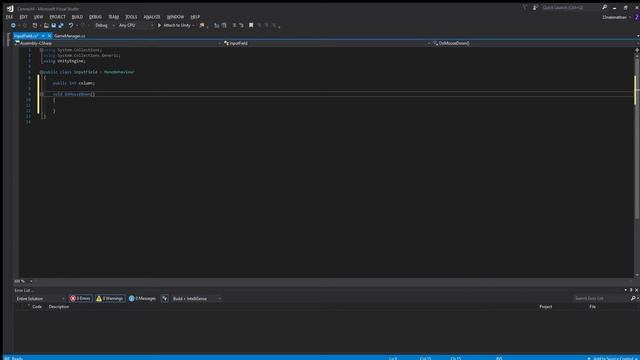
Task: Open the Entire Solution scope dropdown
Action: [x=40, y=299]
